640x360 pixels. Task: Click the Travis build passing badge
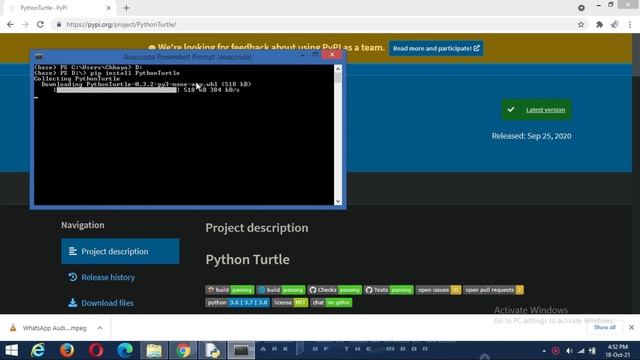coord(230,290)
